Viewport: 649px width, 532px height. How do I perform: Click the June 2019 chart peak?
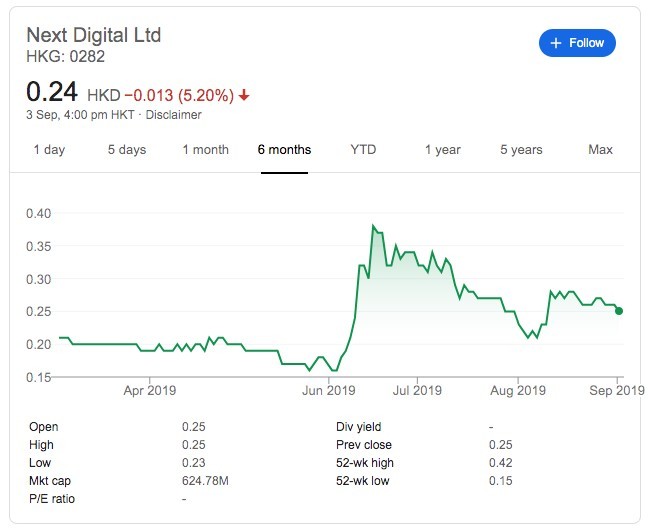373,227
